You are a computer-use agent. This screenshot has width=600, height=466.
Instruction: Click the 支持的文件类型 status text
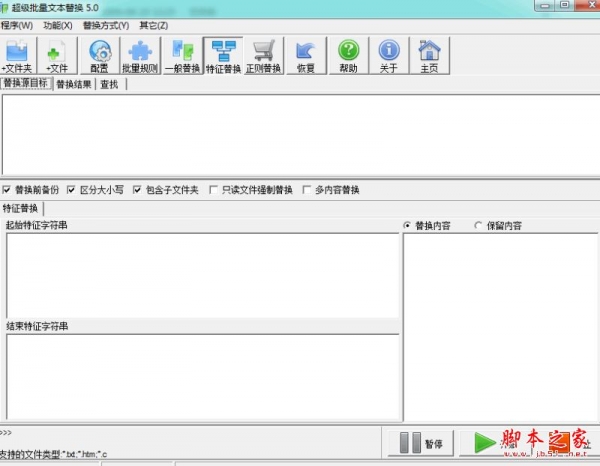[x=54, y=455]
